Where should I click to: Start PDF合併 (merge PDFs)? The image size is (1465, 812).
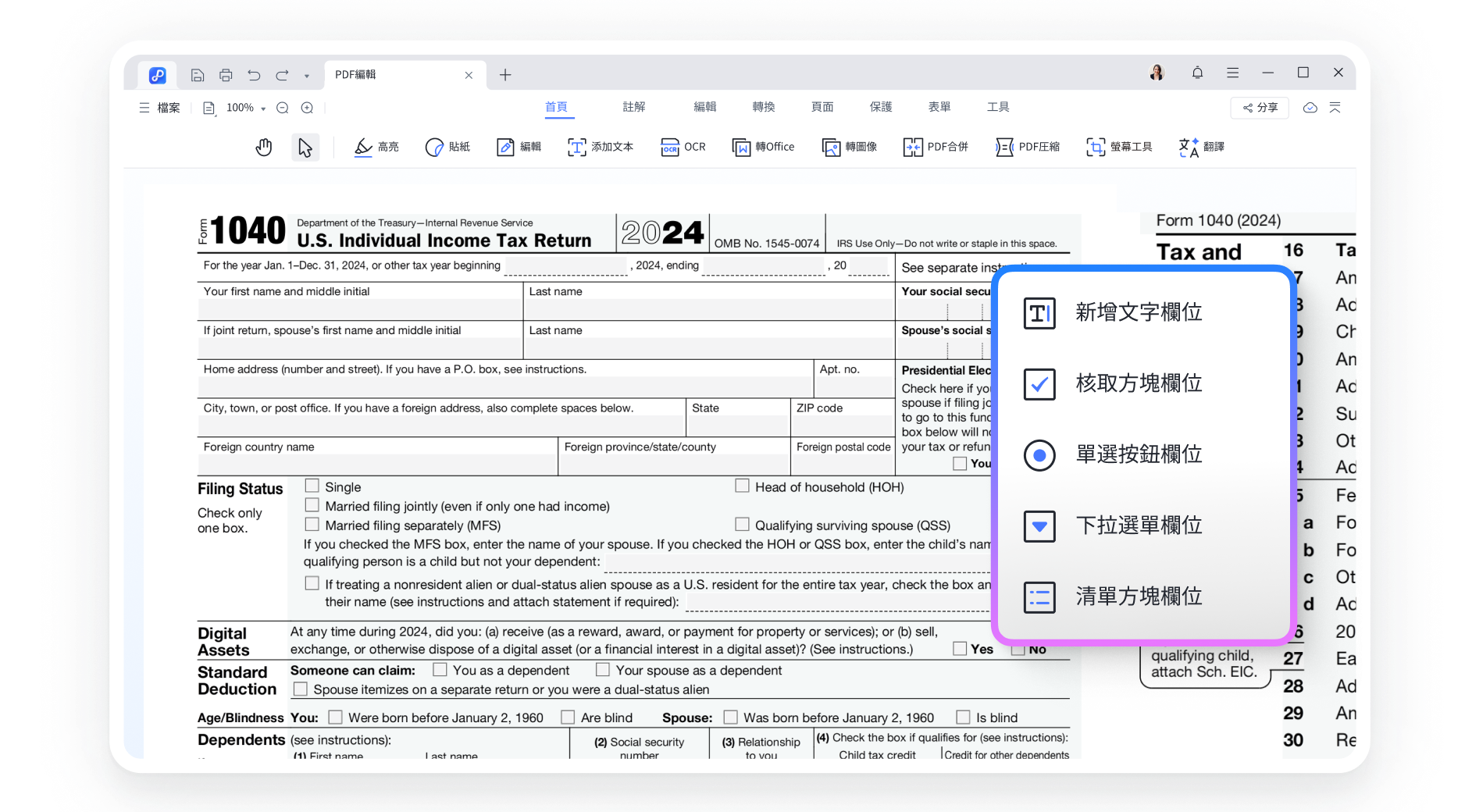click(x=935, y=147)
